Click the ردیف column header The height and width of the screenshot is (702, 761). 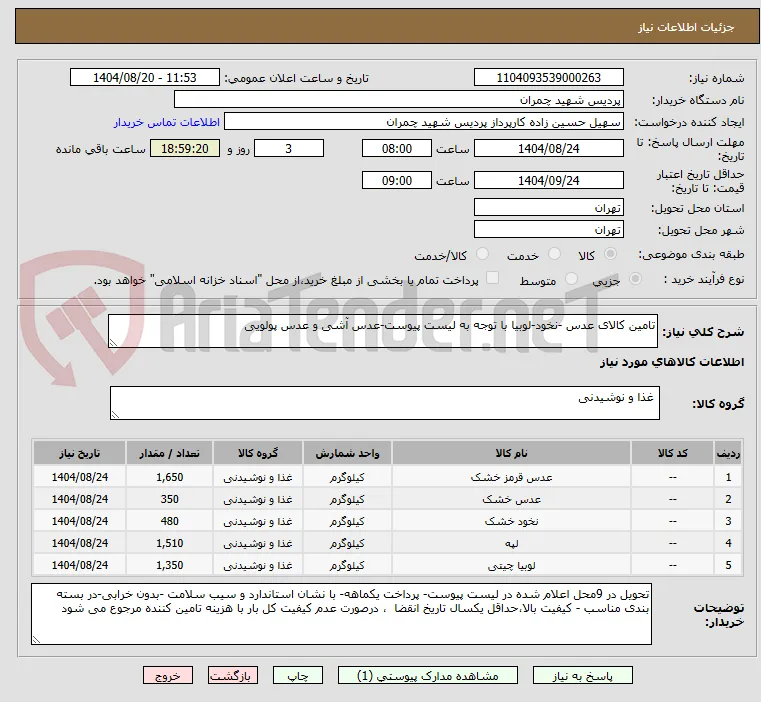click(x=728, y=453)
